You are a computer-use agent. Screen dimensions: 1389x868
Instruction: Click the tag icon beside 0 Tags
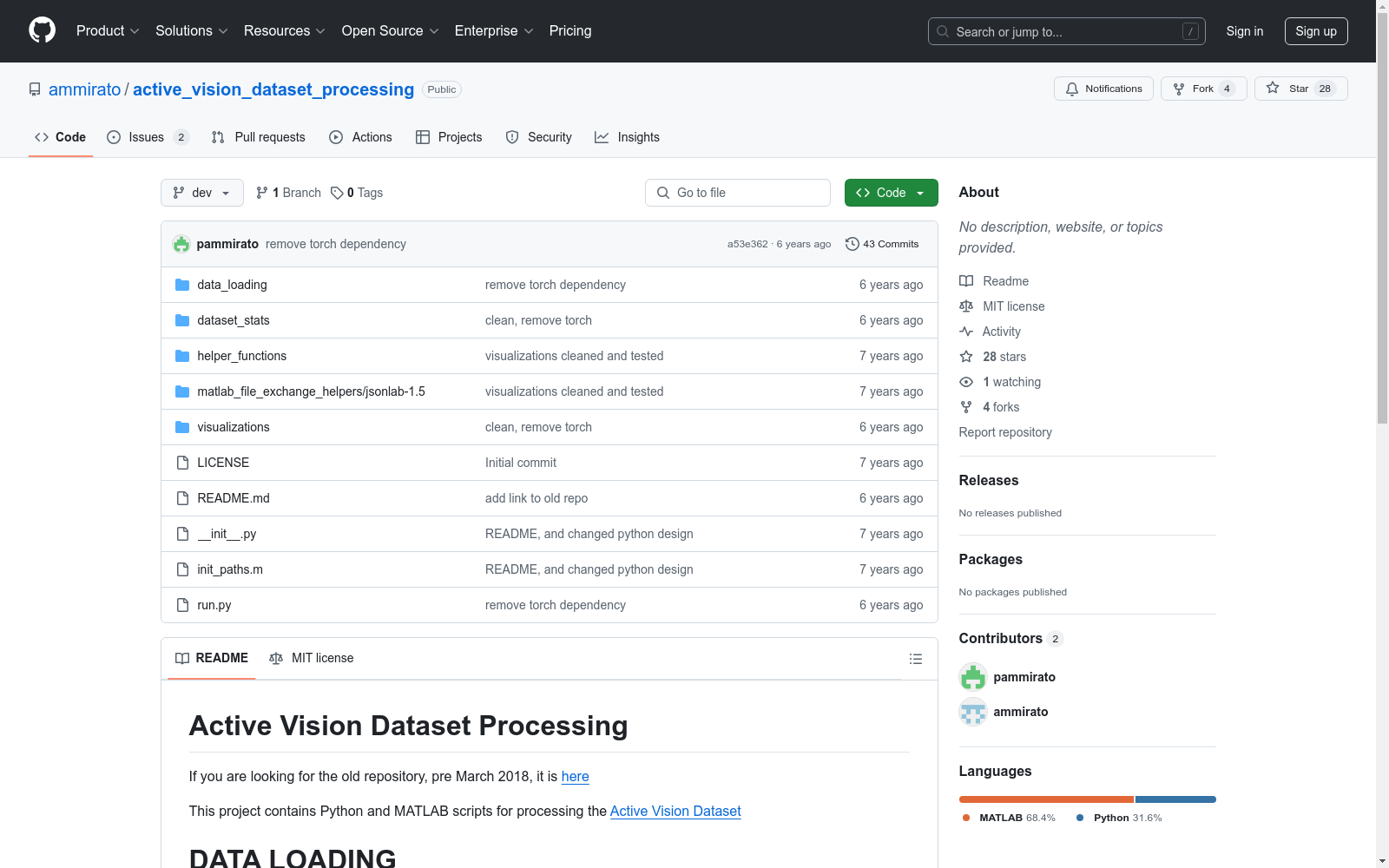(337, 193)
